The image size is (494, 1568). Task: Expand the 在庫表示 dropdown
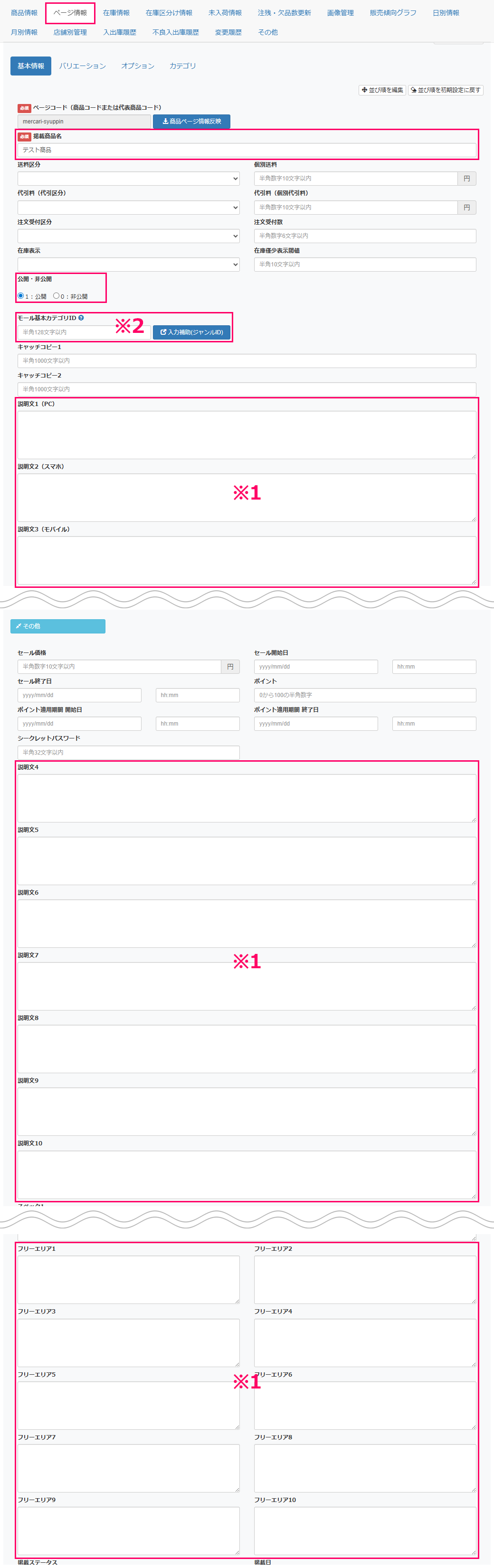(128, 265)
